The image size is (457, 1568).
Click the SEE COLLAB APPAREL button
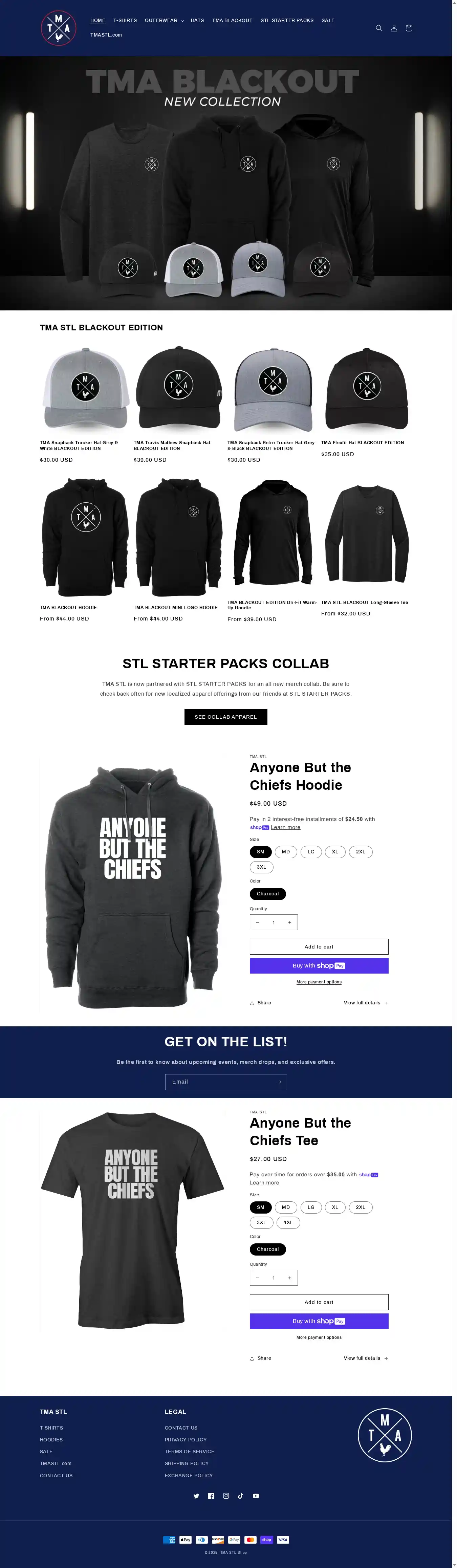226,717
